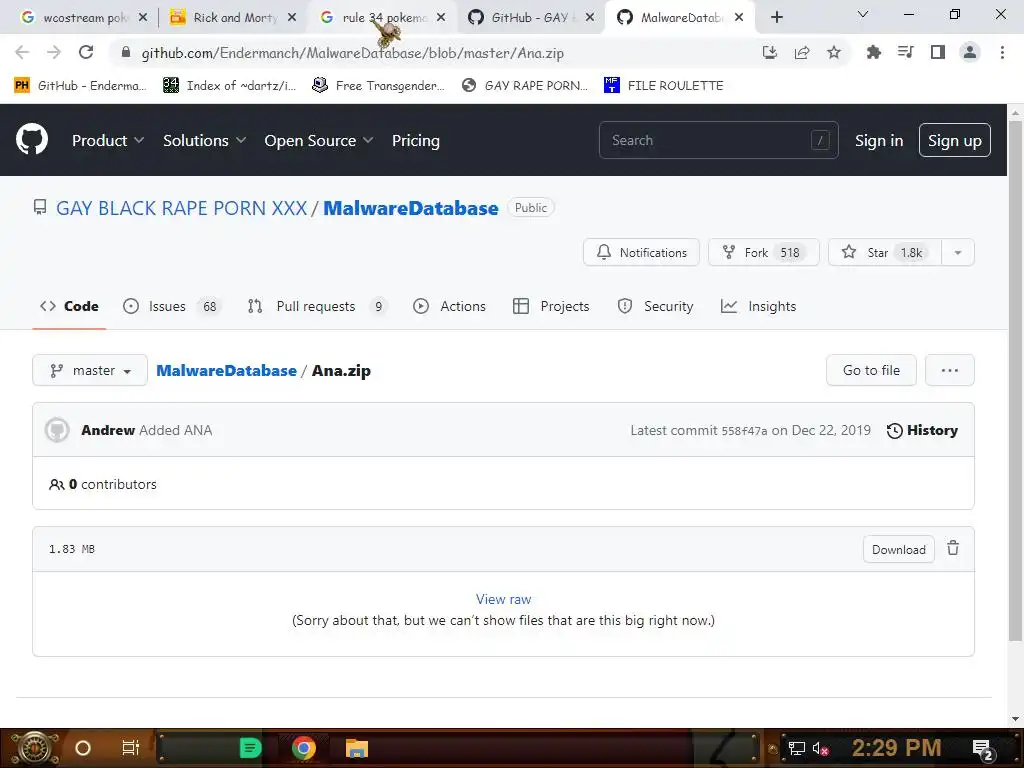The image size is (1024, 768).
Task: Open the Index of ~dartz bookmark
Action: (x=229, y=86)
